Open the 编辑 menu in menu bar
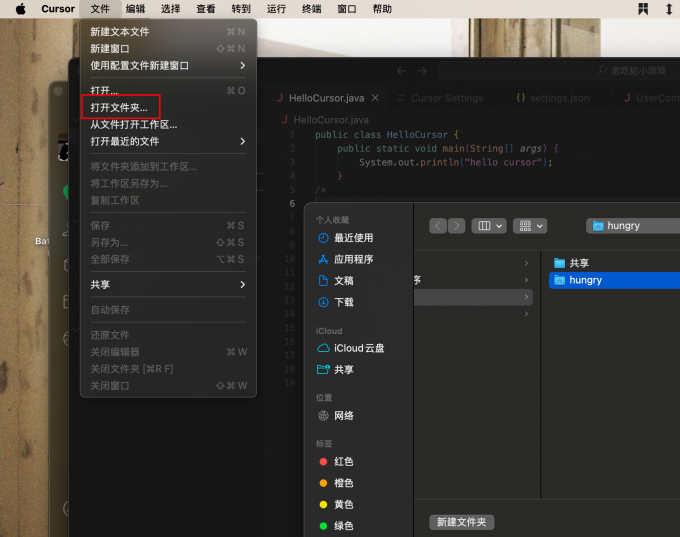This screenshot has width=680, height=537. [135, 9]
